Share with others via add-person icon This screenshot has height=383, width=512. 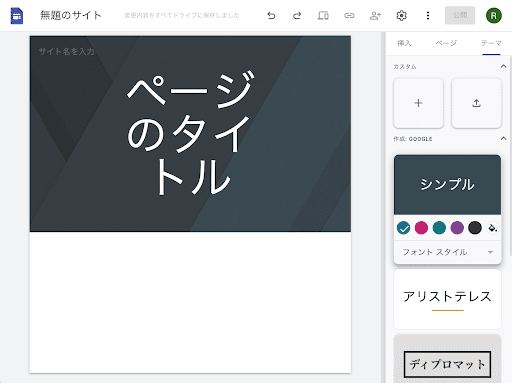point(375,15)
